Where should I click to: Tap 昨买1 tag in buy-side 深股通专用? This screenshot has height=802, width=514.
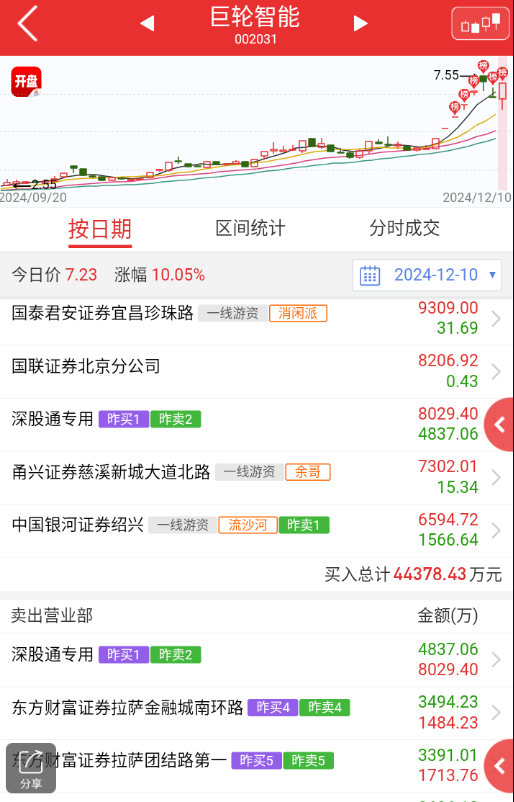(123, 419)
